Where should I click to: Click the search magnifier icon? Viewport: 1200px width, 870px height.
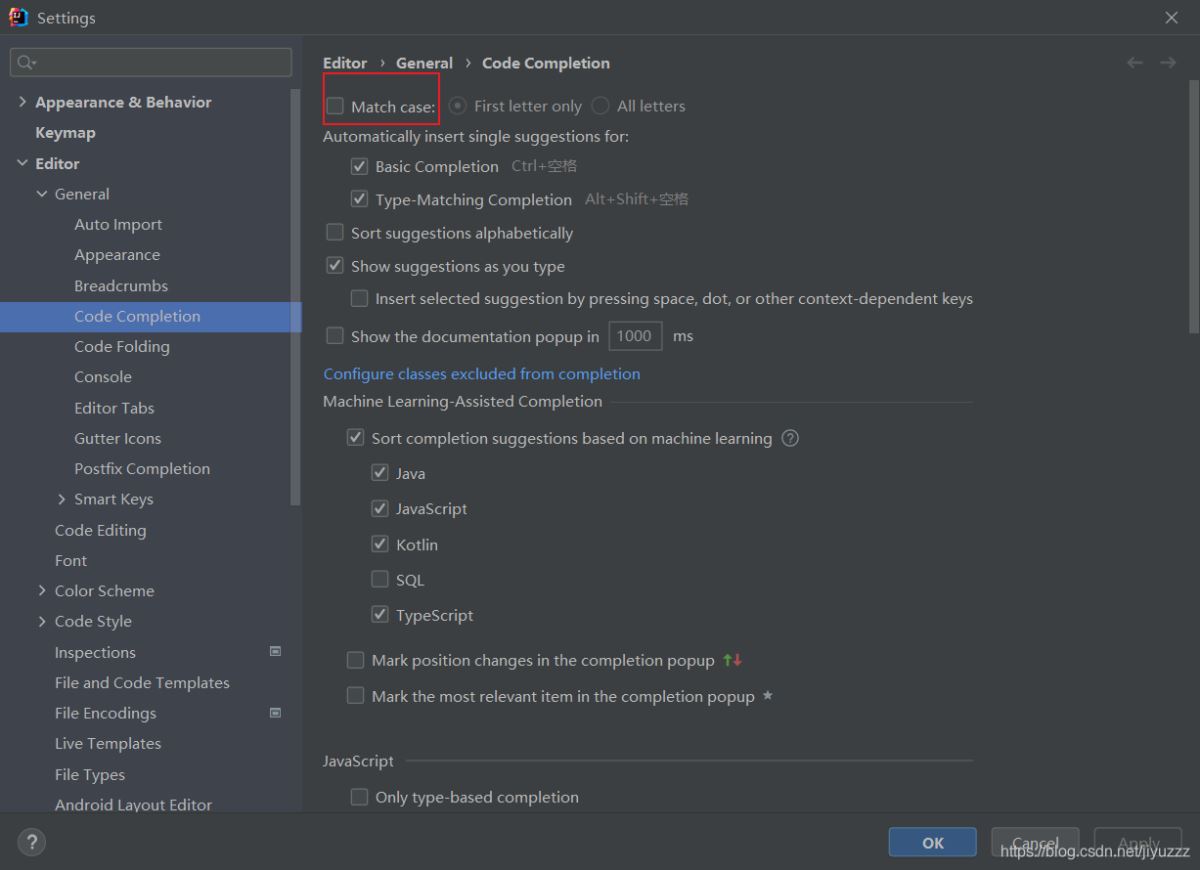click(x=26, y=63)
